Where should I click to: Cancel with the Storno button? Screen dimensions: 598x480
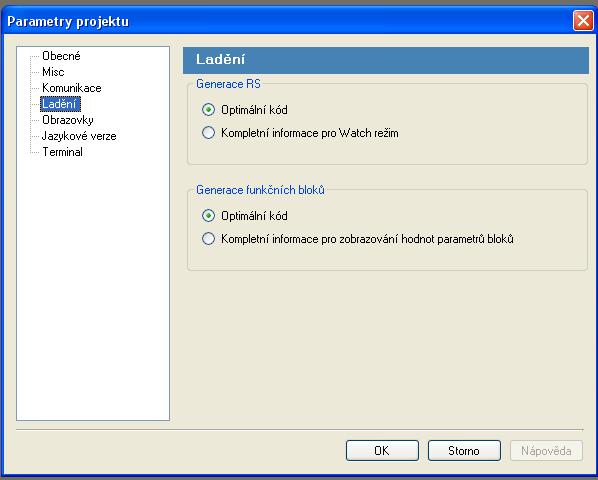(464, 451)
